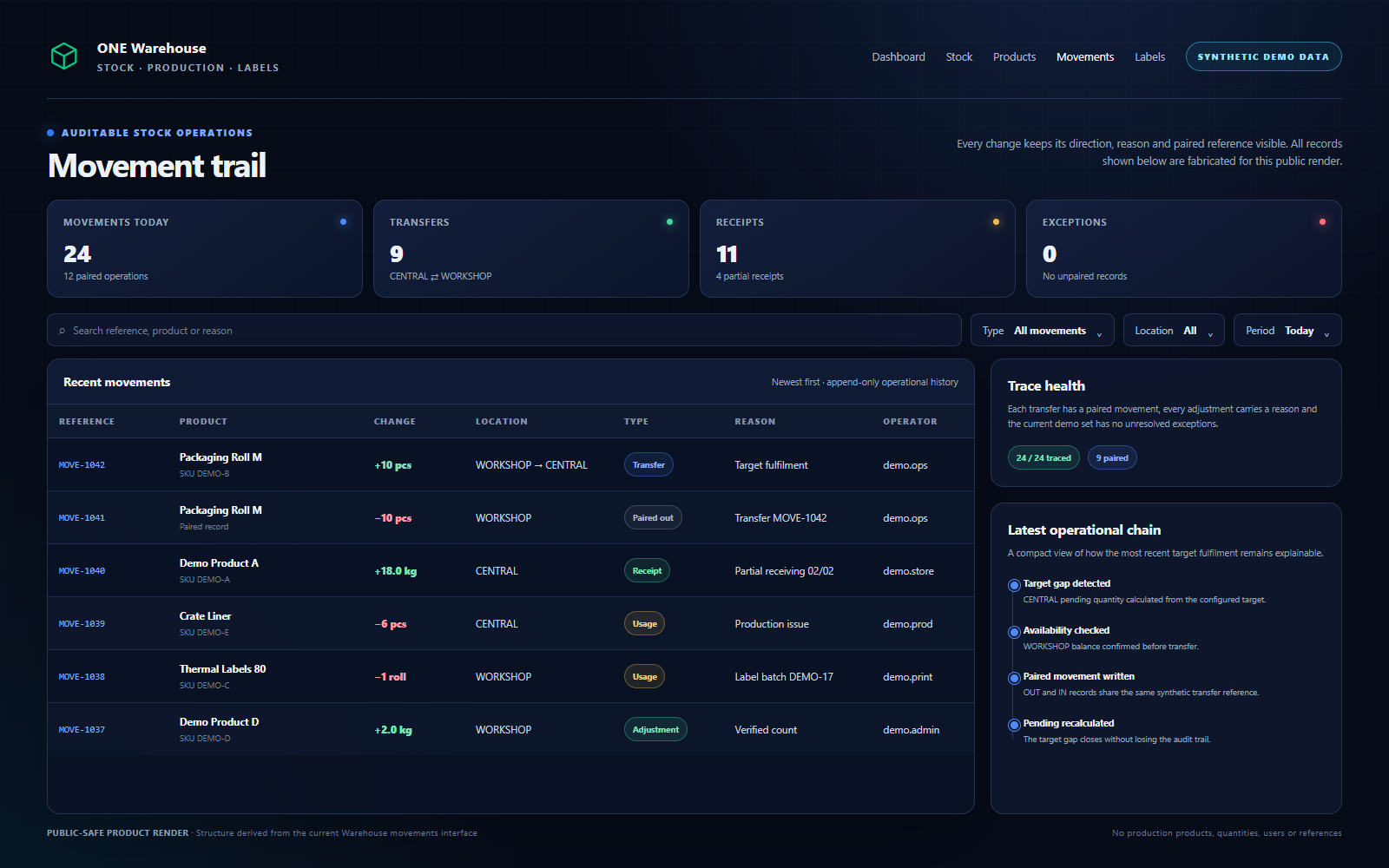Click the 24 / 24 traced chip

[x=1043, y=458]
